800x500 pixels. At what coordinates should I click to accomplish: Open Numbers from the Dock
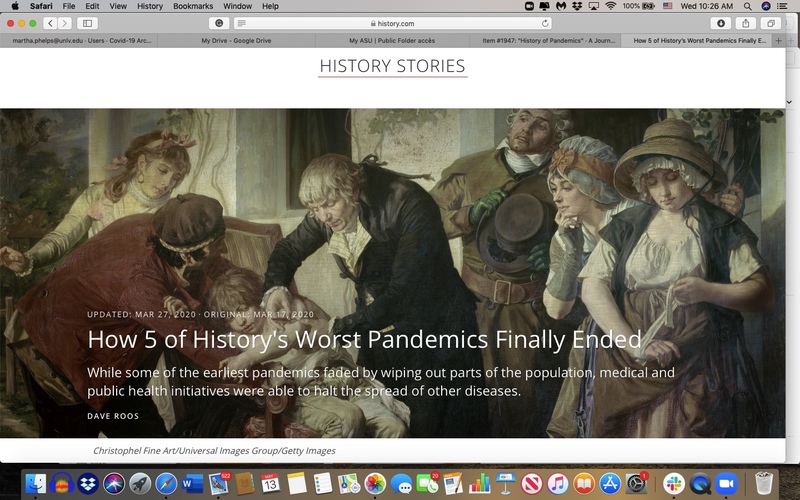pyautogui.click(x=479, y=483)
